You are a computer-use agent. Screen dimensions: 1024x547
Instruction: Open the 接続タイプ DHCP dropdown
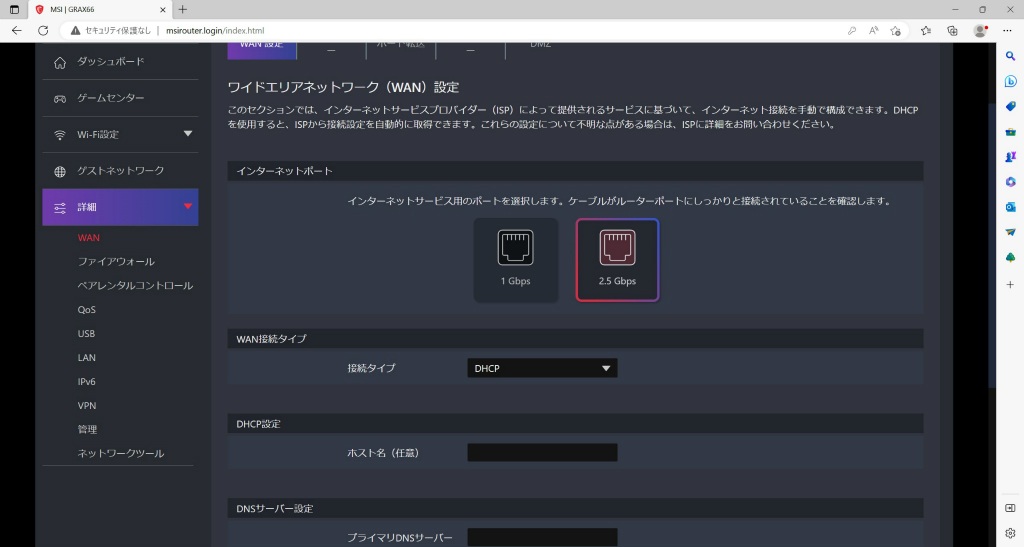[542, 368]
